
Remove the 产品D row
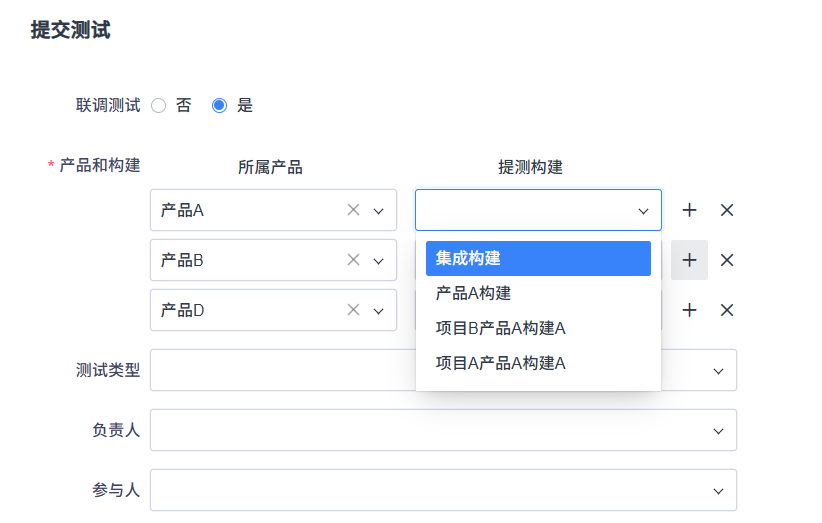pos(727,310)
